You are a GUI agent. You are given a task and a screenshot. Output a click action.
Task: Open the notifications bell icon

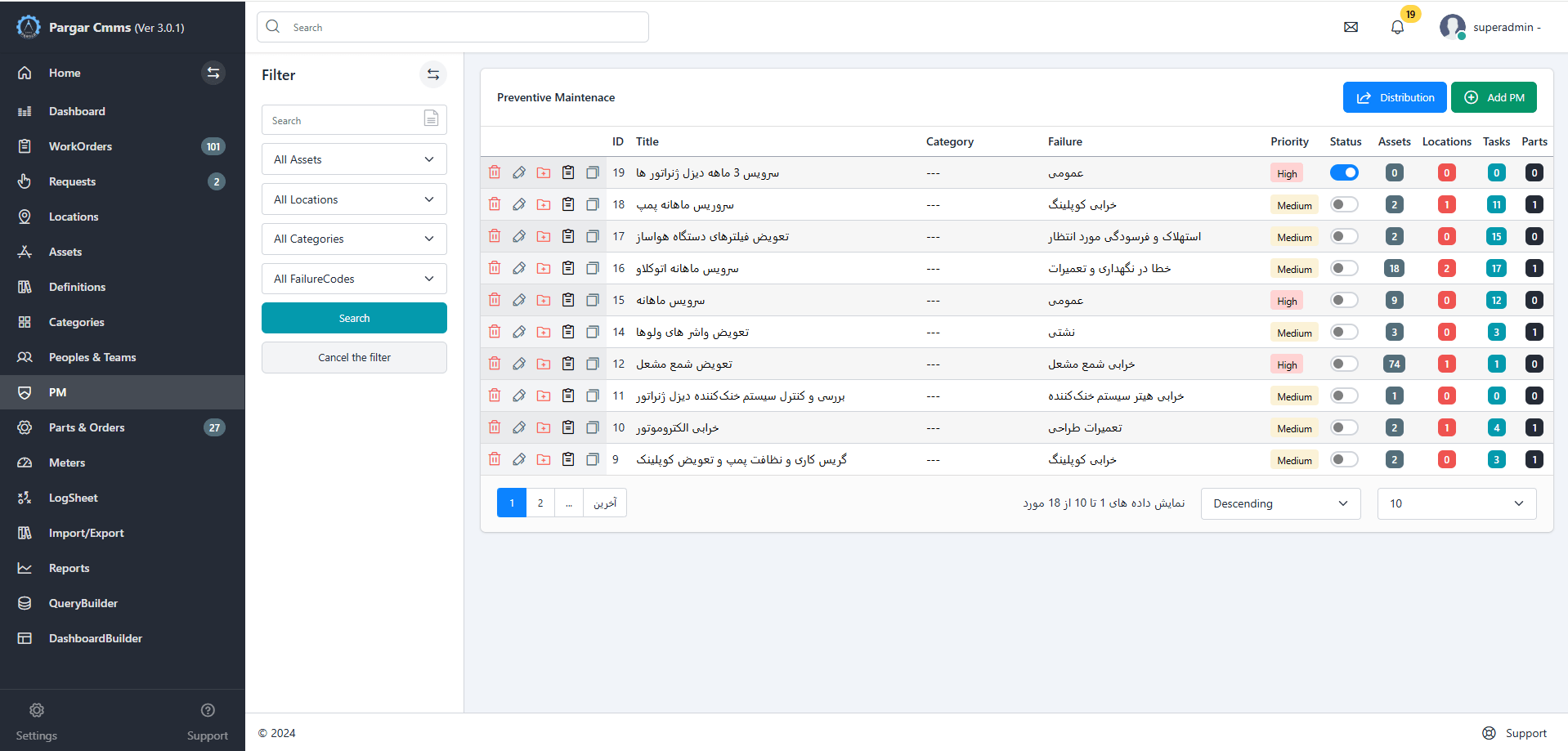(x=1397, y=27)
